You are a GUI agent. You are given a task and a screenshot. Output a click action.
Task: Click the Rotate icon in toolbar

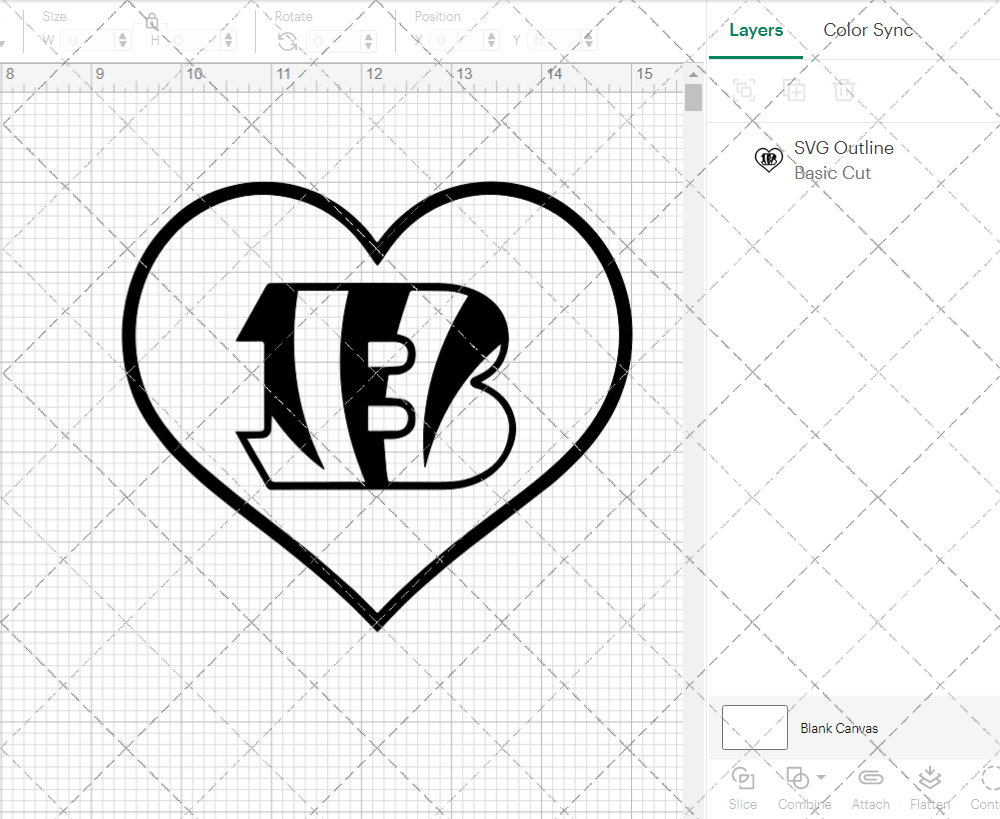(x=287, y=41)
